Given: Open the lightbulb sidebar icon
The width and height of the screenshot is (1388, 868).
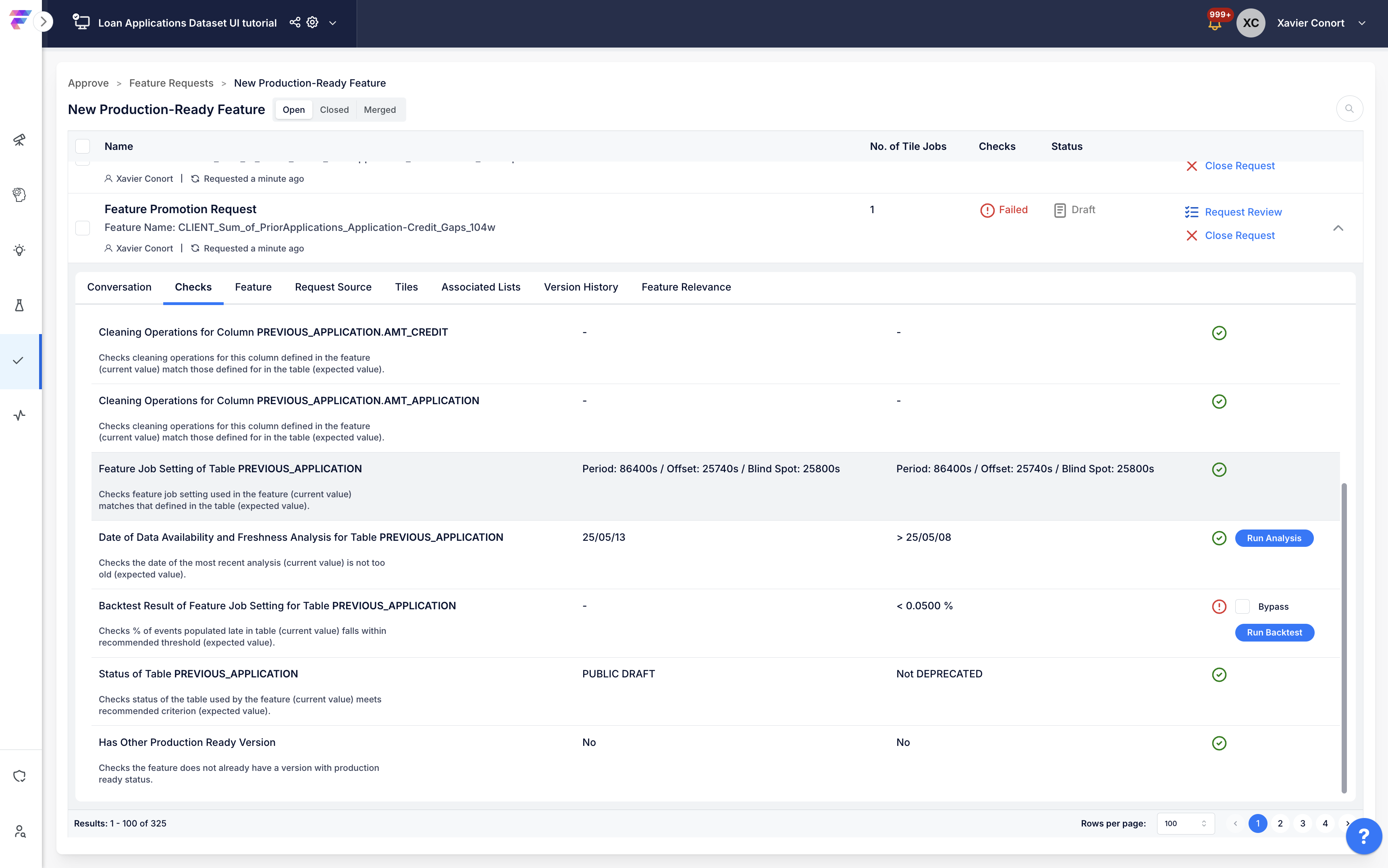Looking at the screenshot, I should click(x=19, y=250).
